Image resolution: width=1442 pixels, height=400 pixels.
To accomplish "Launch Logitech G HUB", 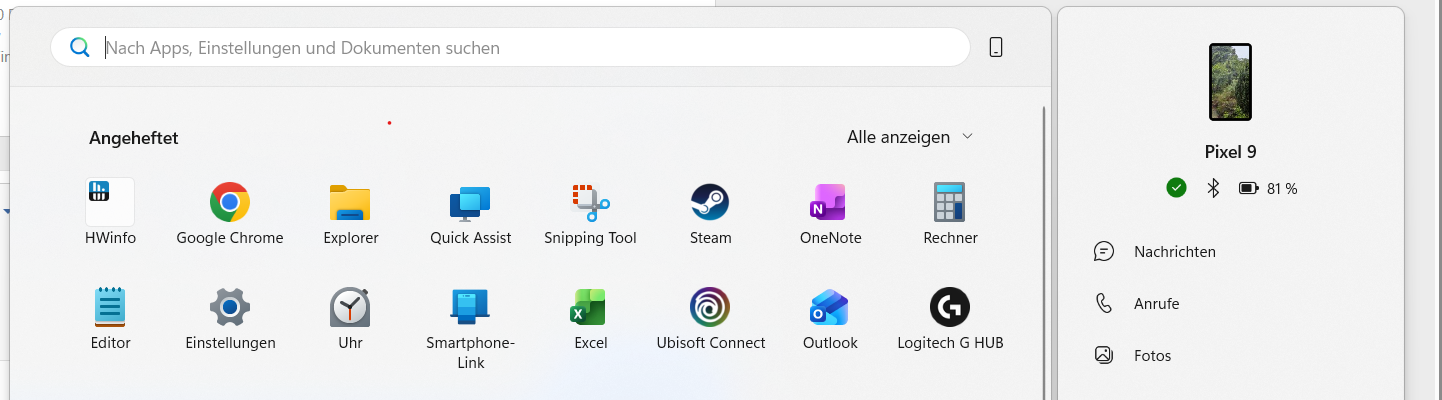I will point(950,320).
